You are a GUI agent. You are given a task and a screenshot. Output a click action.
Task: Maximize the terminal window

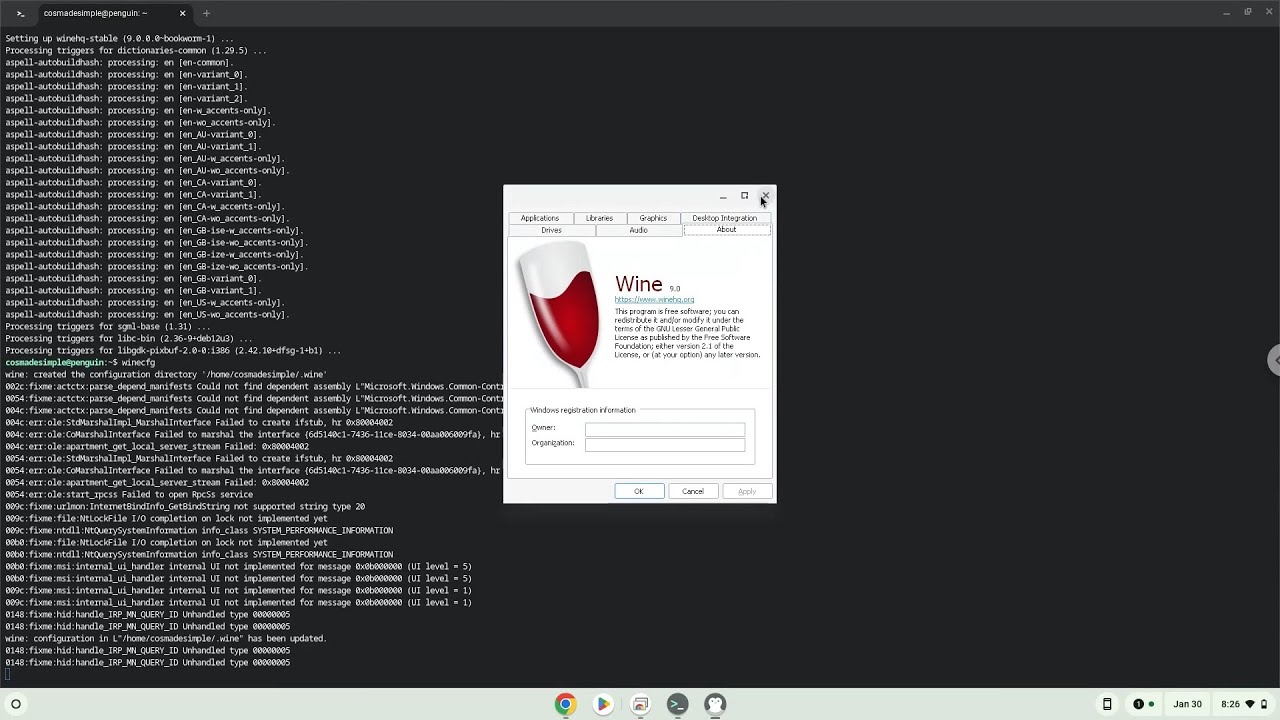tap(1247, 12)
